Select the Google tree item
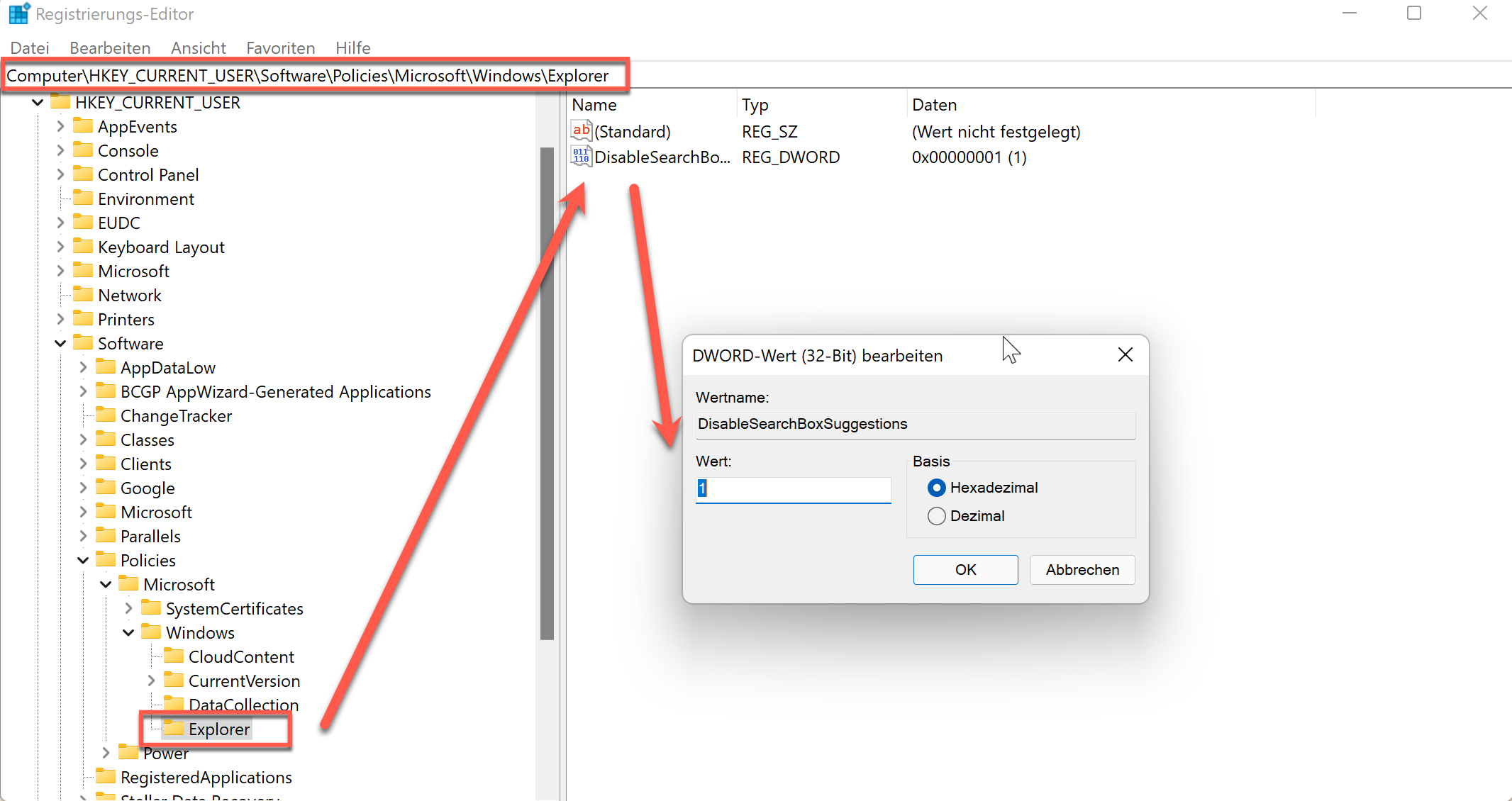1512x801 pixels. click(x=148, y=488)
